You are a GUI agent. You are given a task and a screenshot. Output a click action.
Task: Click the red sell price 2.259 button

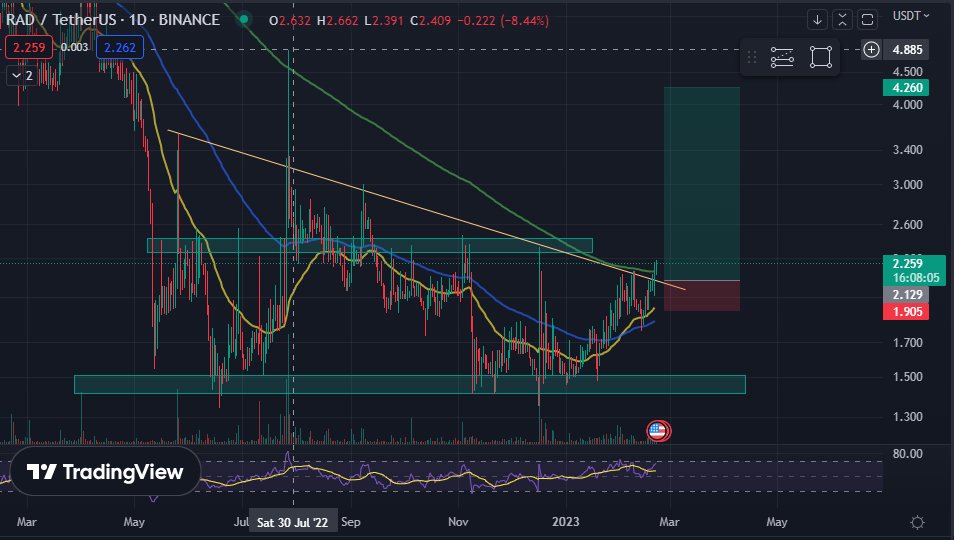29,47
